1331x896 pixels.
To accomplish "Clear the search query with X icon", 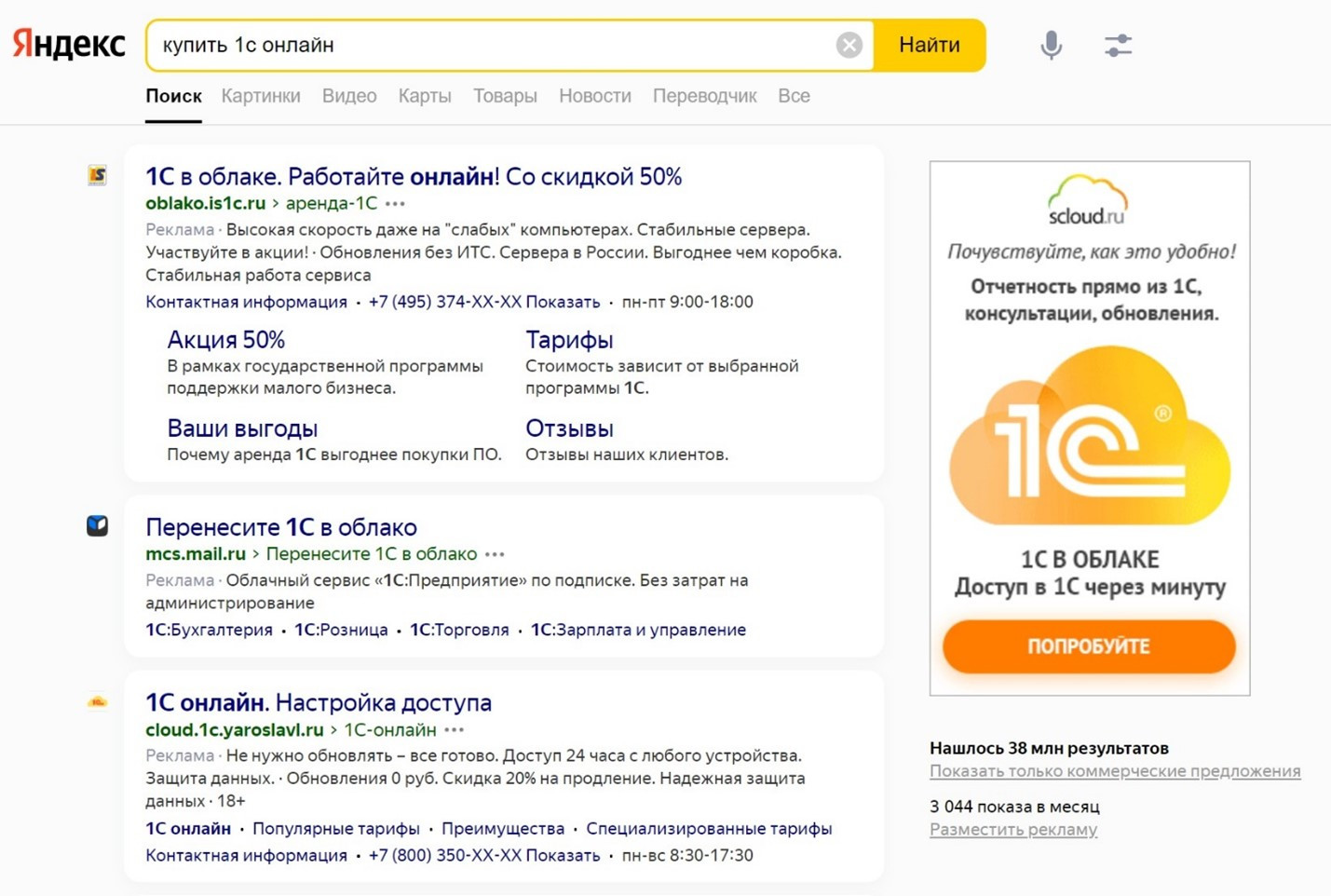I will (x=849, y=45).
